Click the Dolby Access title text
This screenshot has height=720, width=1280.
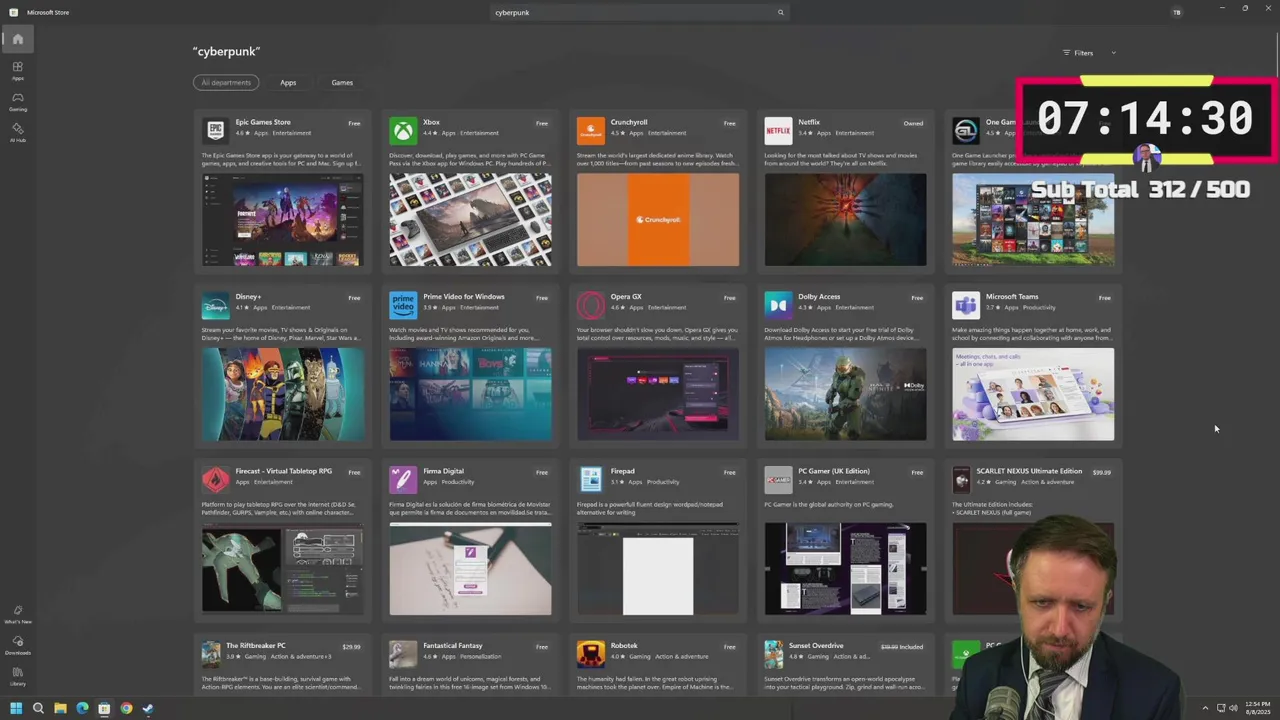pyautogui.click(x=819, y=296)
